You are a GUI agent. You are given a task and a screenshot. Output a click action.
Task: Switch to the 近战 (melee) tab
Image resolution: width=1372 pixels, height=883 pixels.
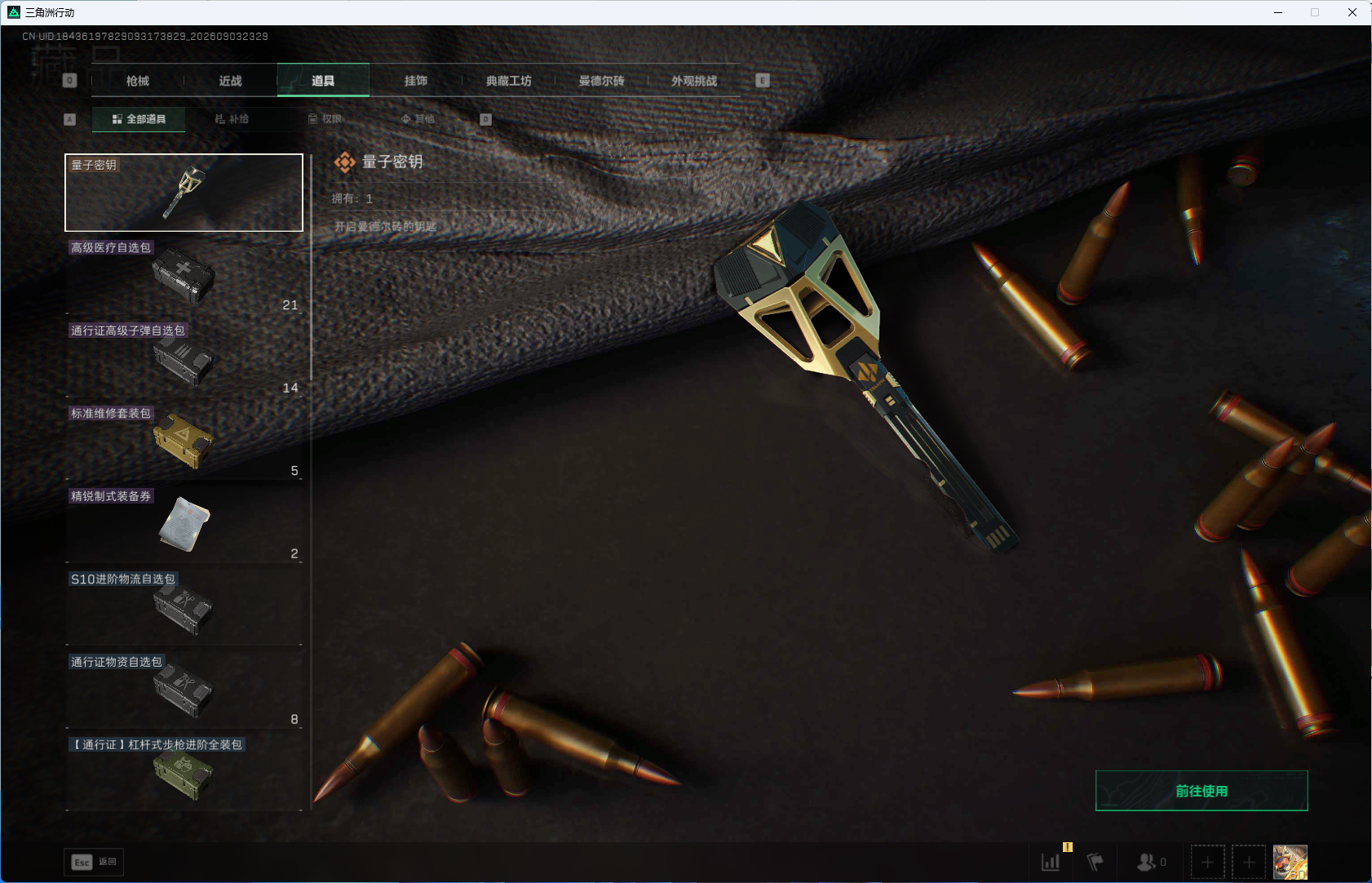pyautogui.click(x=231, y=81)
